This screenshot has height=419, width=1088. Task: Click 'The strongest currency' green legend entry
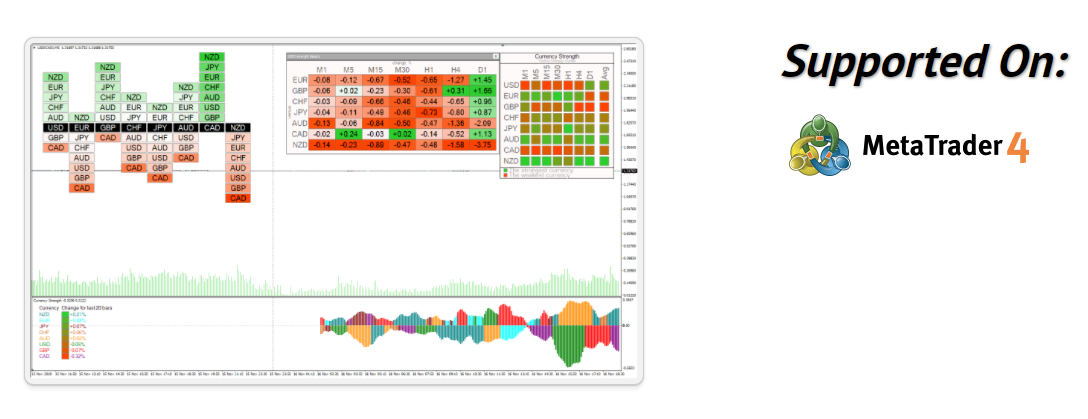(538, 170)
